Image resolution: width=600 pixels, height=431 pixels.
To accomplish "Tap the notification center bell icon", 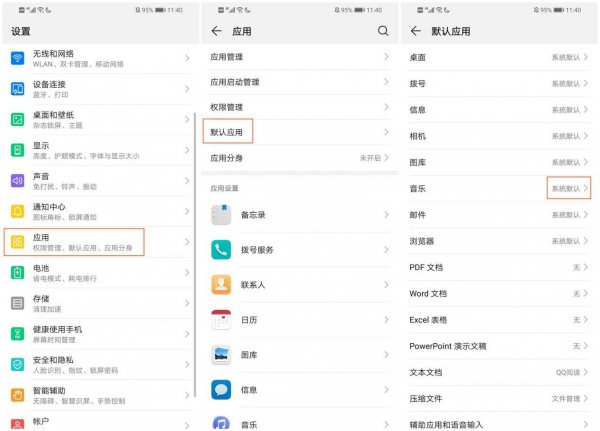I will [x=17, y=211].
